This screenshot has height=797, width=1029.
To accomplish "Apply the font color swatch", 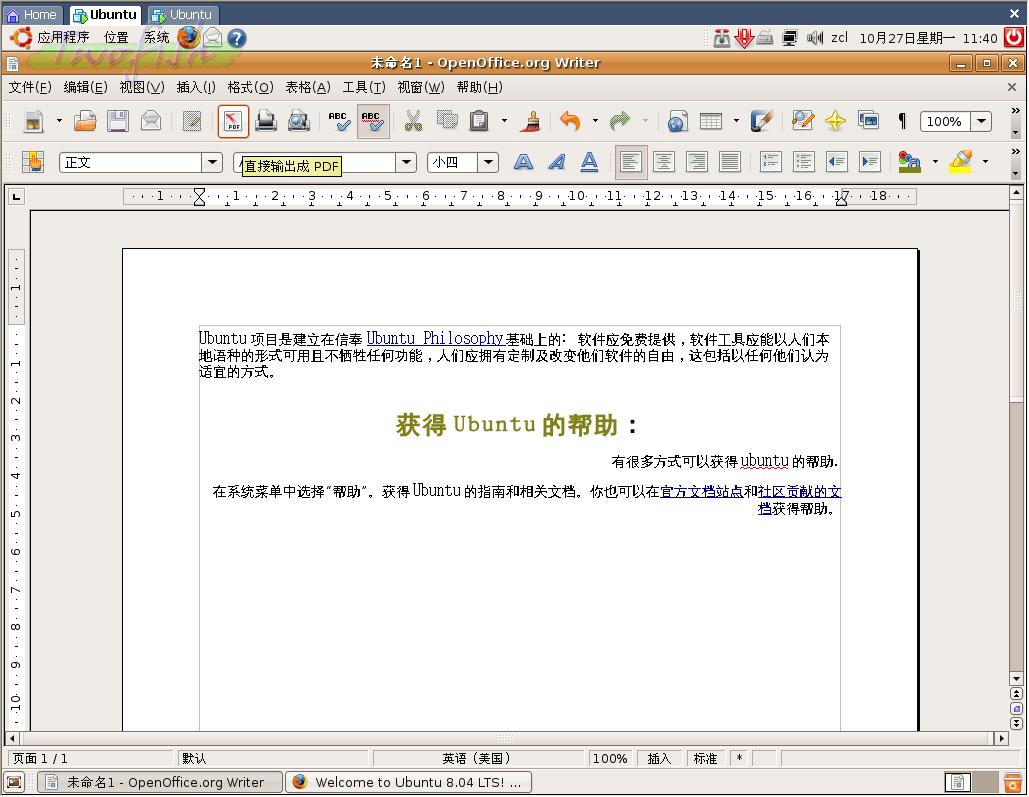I will [x=910, y=162].
